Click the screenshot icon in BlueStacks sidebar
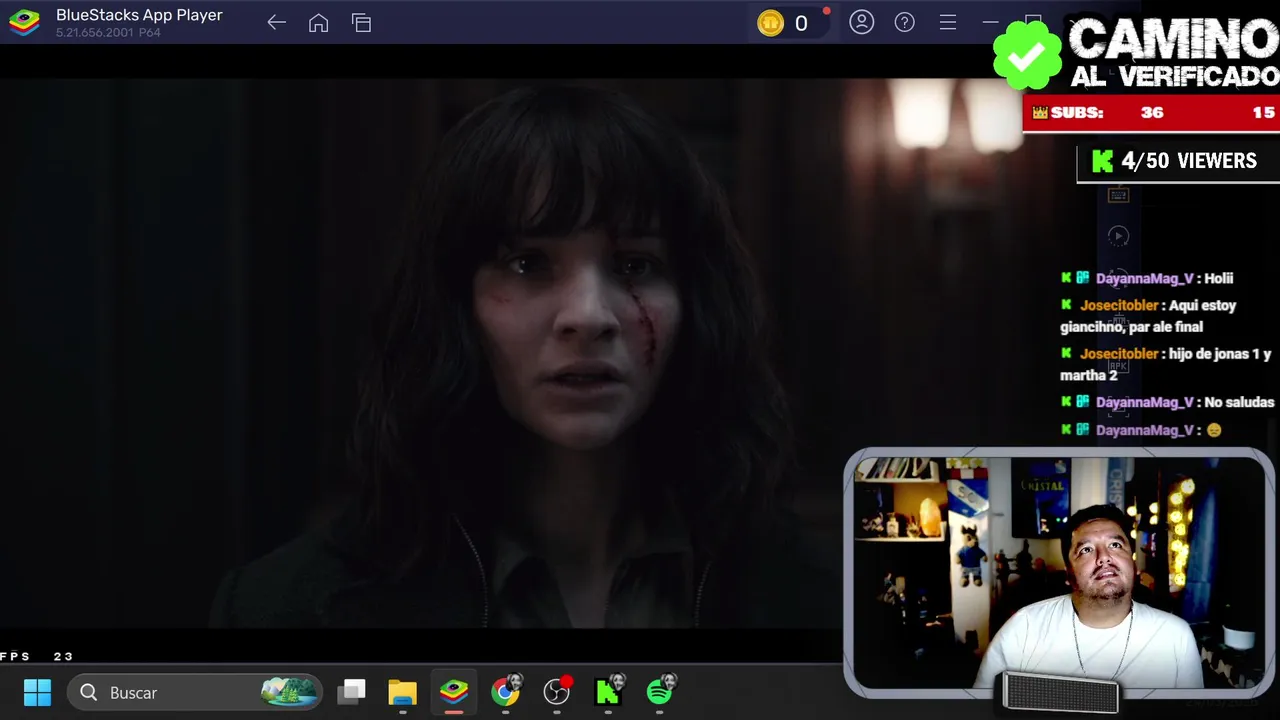1280x720 pixels. tap(1118, 407)
